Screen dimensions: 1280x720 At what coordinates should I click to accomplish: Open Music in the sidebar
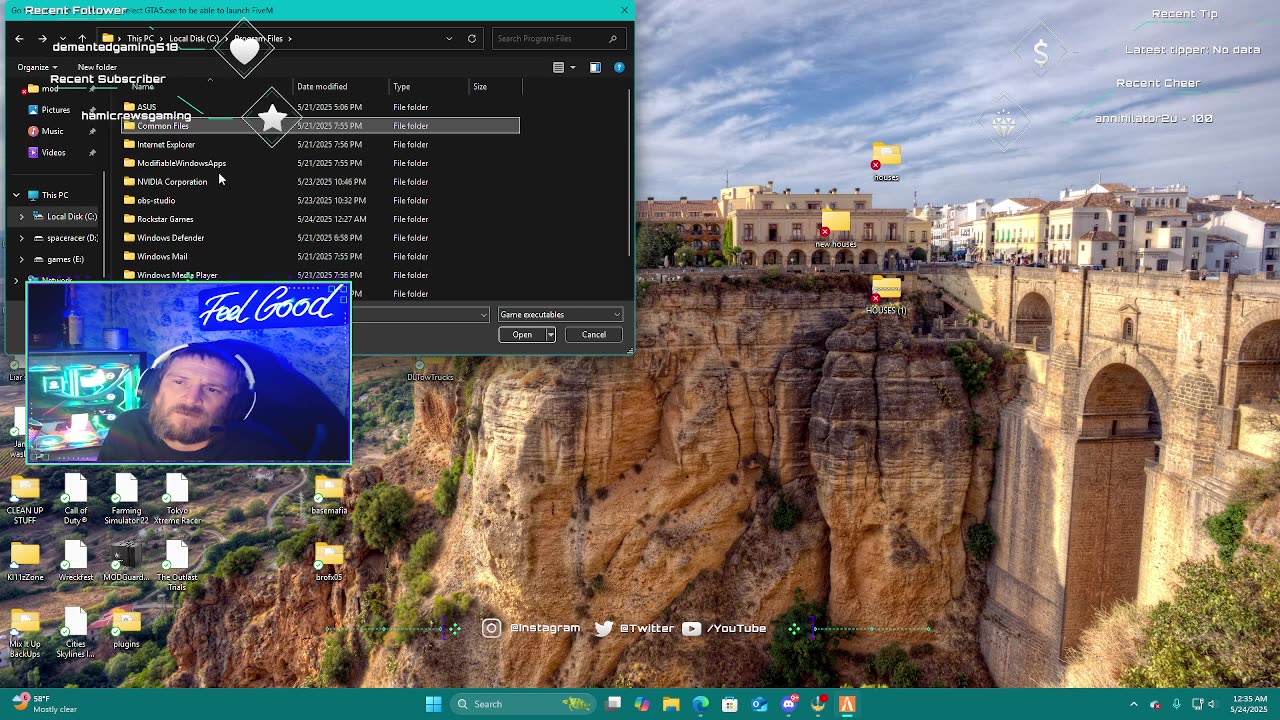[52, 131]
